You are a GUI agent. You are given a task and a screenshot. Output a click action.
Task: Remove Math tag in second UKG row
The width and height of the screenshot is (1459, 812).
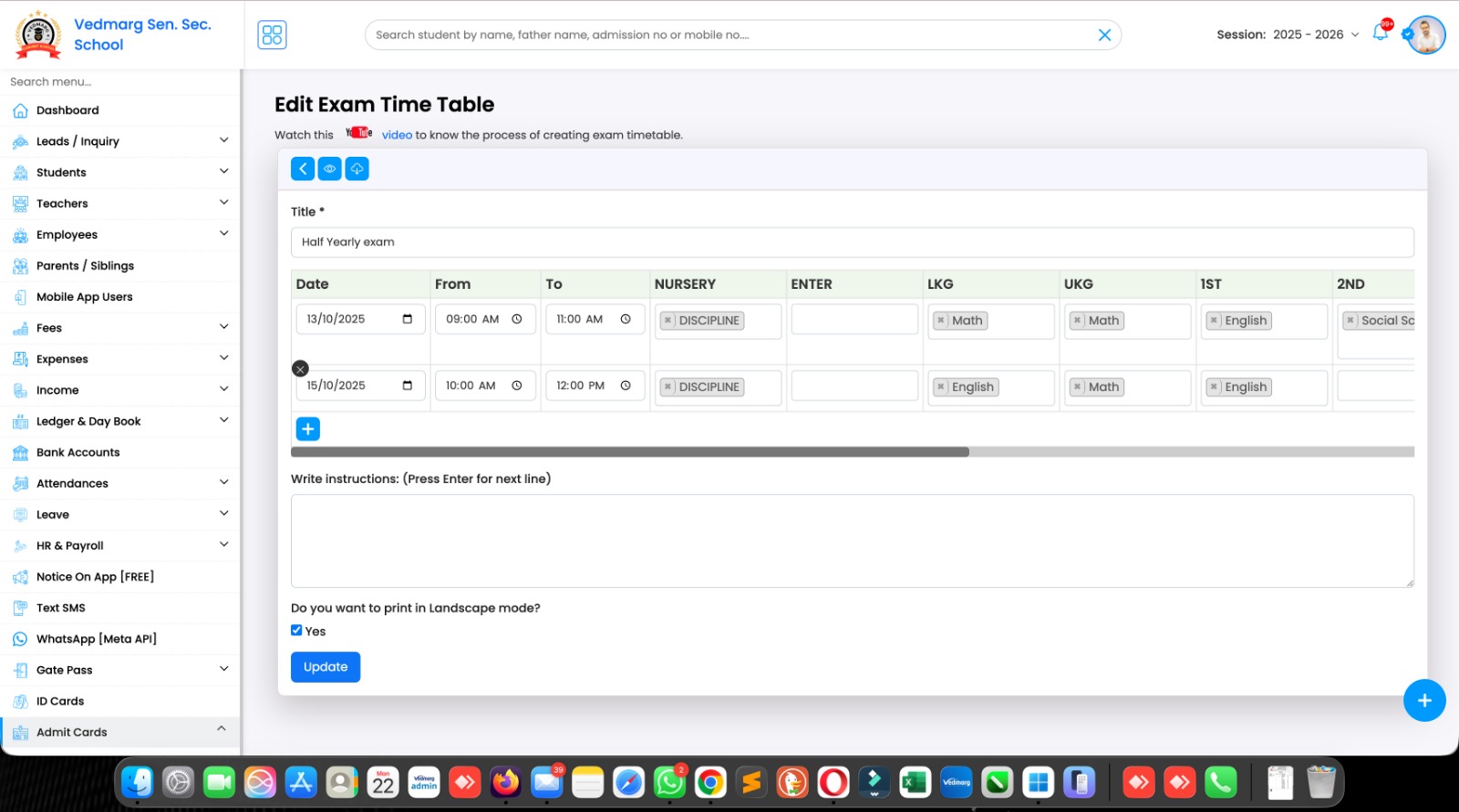tap(1078, 387)
